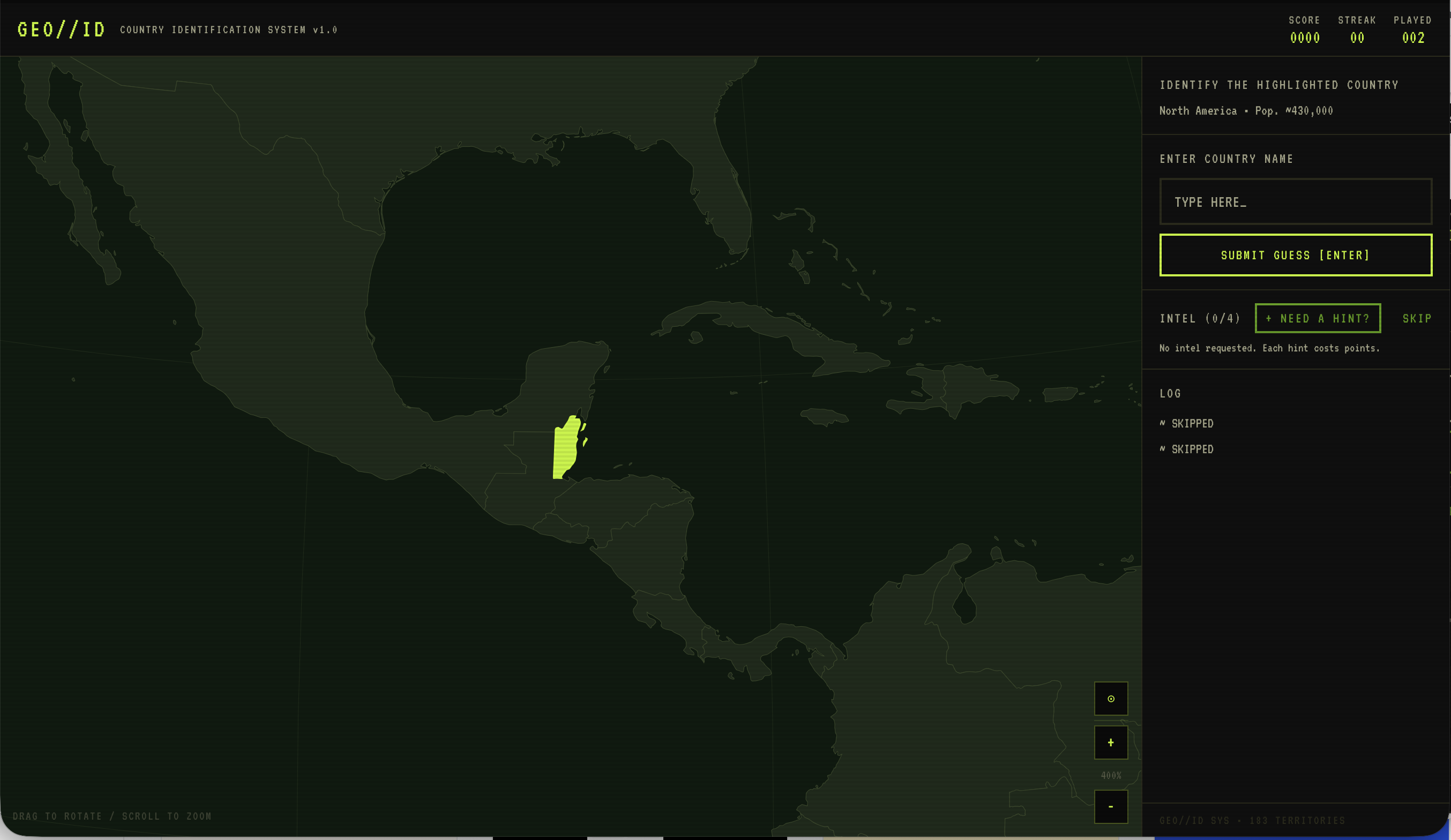Click the No intel requested message

click(1270, 348)
